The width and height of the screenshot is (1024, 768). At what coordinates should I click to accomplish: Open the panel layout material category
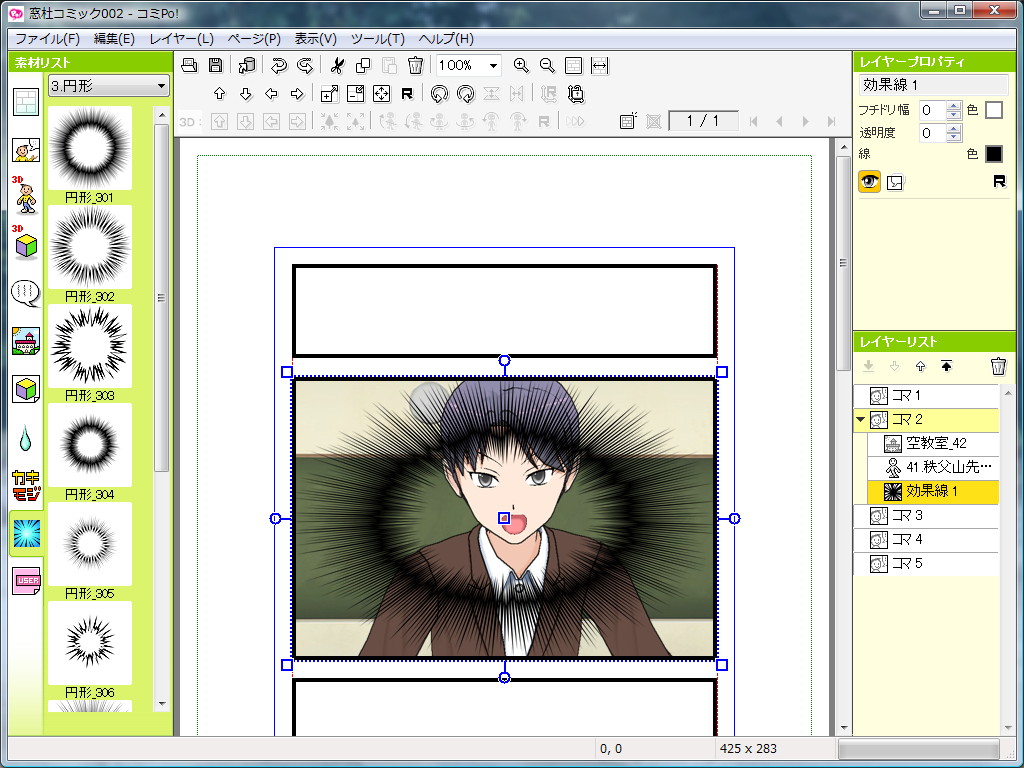[x=26, y=103]
